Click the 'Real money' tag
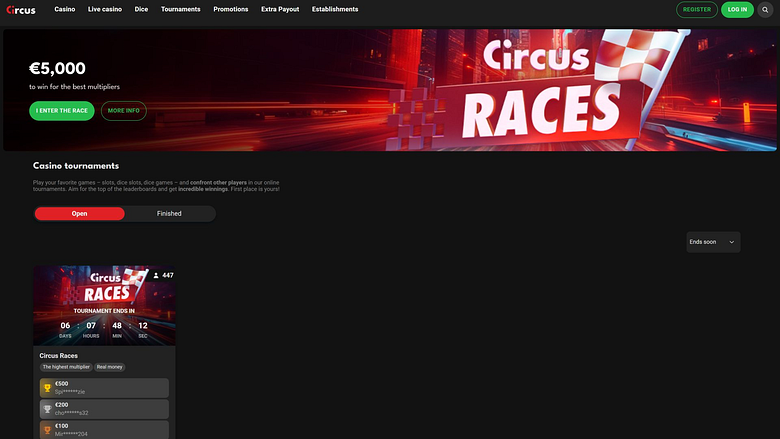Image resolution: width=780 pixels, height=439 pixels. 109,367
